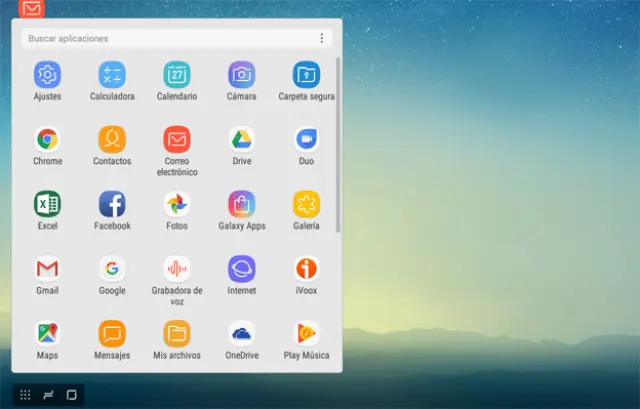
Task: Open Correo electrónico app
Action: point(177,139)
